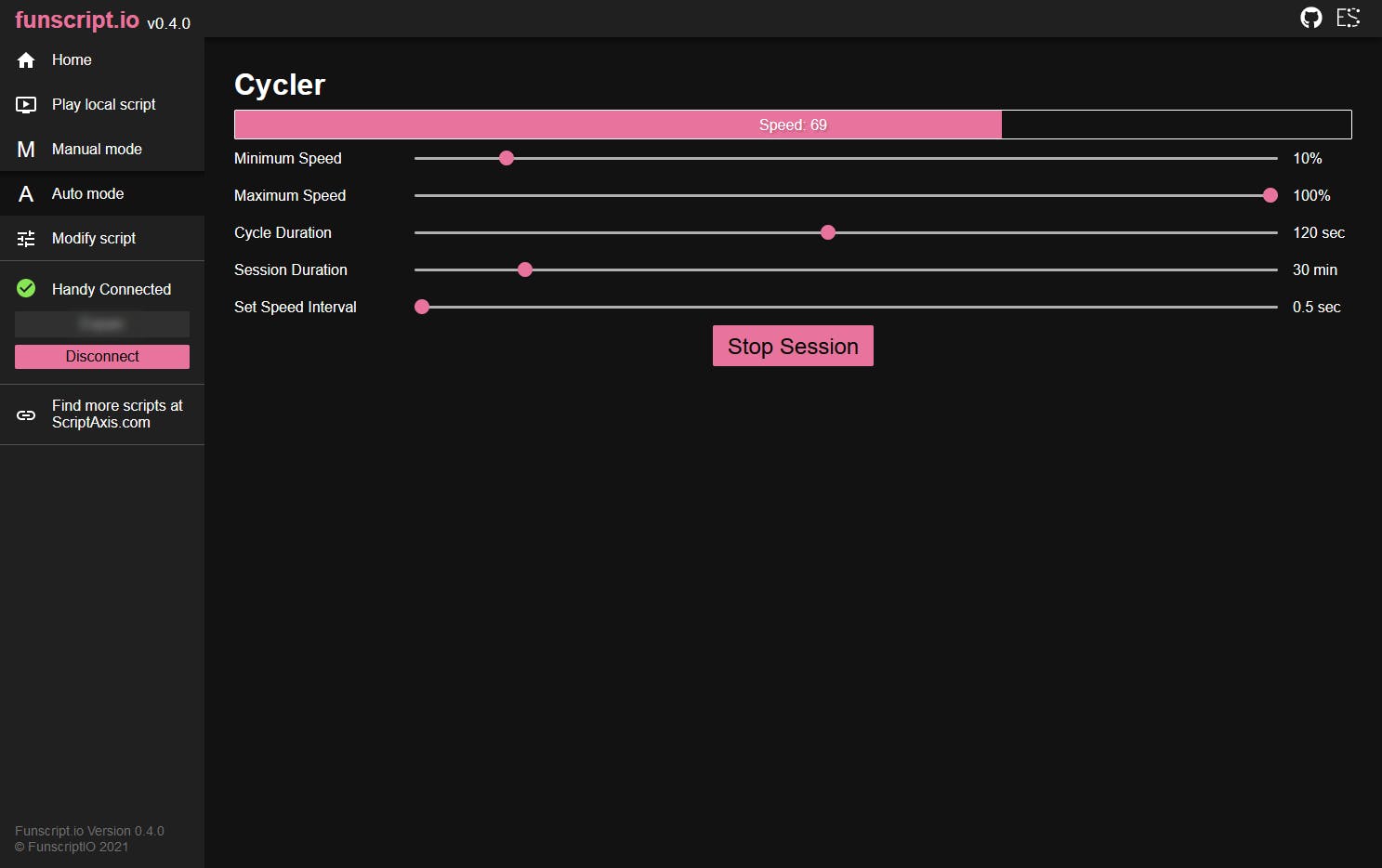
Task: Open Find more scripts at ScriptAxis.com
Action: [102, 414]
